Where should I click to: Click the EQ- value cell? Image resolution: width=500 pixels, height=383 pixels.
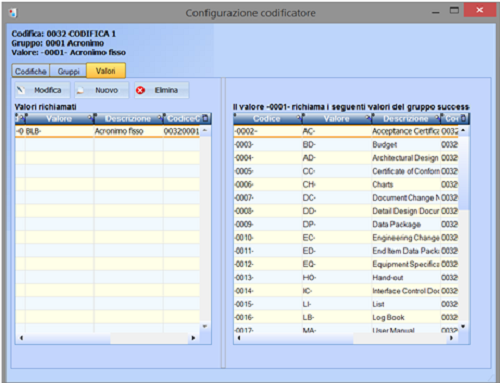[x=336, y=264]
